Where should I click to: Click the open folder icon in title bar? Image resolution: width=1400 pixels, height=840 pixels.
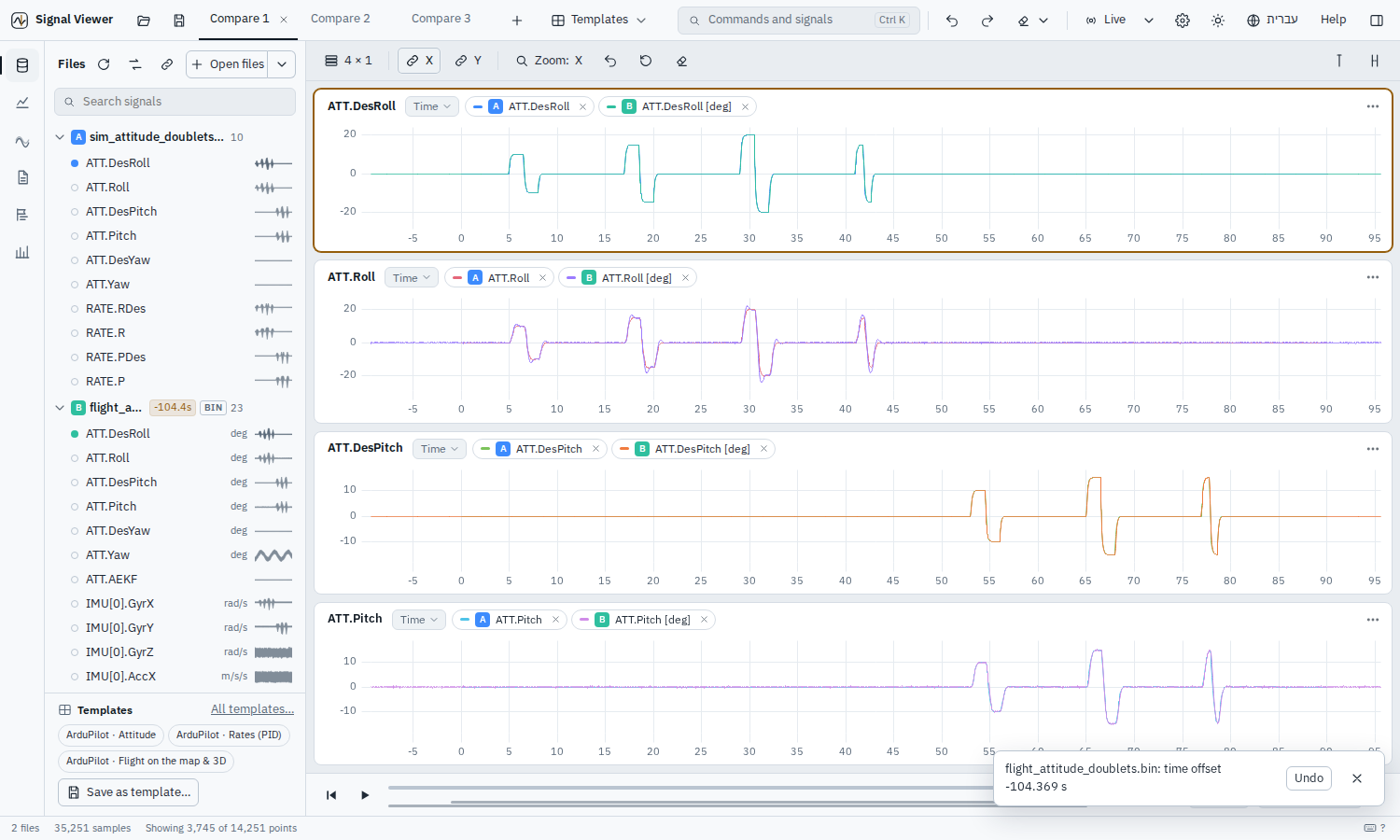click(x=144, y=20)
